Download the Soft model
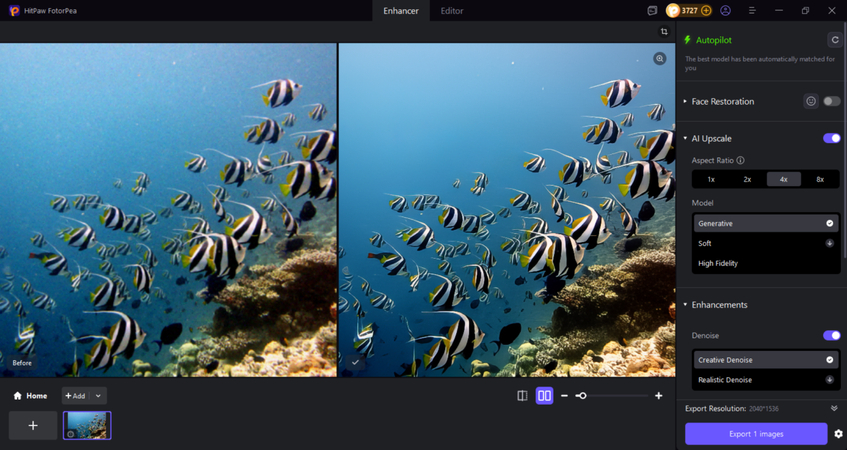 click(829, 243)
